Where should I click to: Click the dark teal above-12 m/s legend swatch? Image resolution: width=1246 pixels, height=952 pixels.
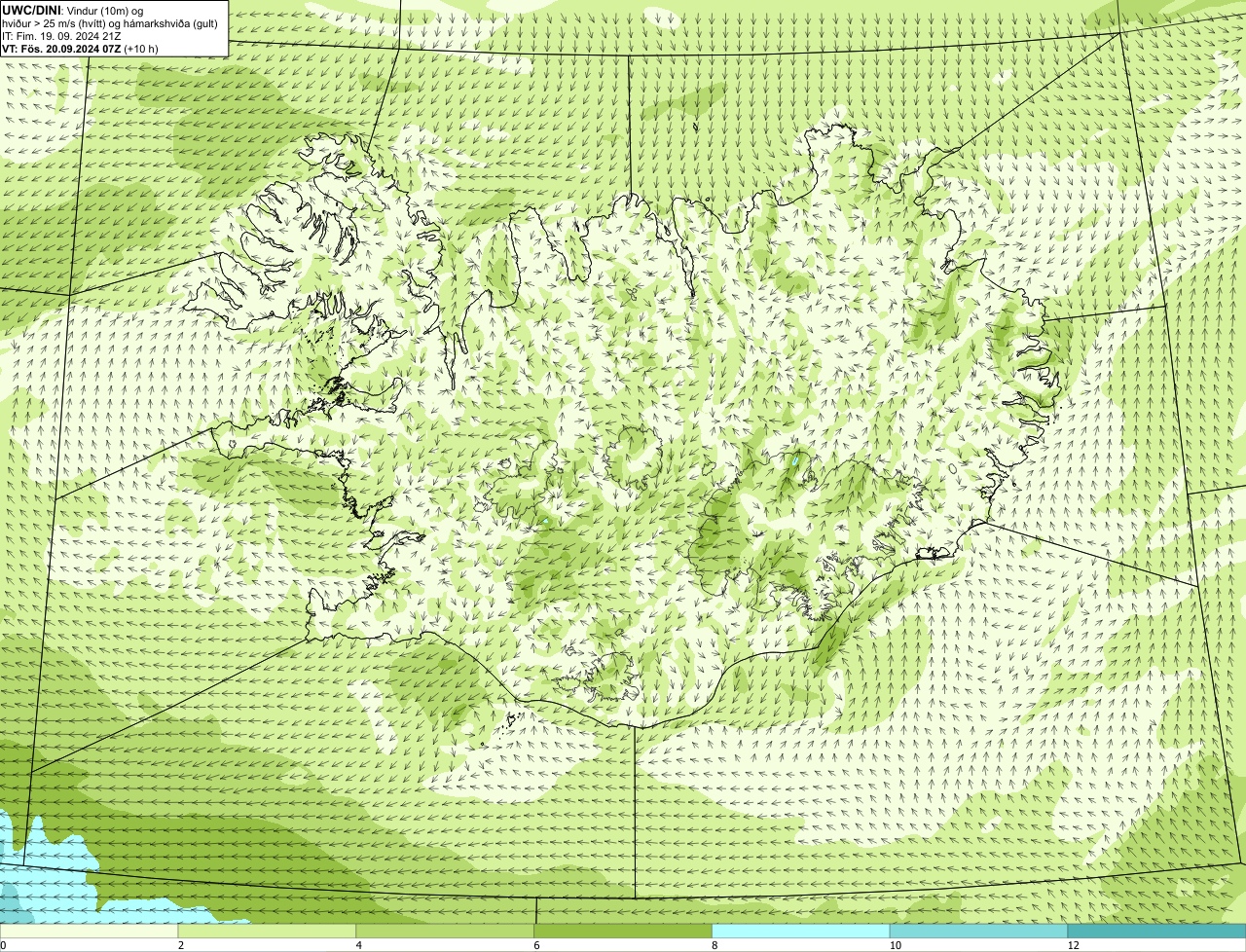pyautogui.click(x=1156, y=931)
